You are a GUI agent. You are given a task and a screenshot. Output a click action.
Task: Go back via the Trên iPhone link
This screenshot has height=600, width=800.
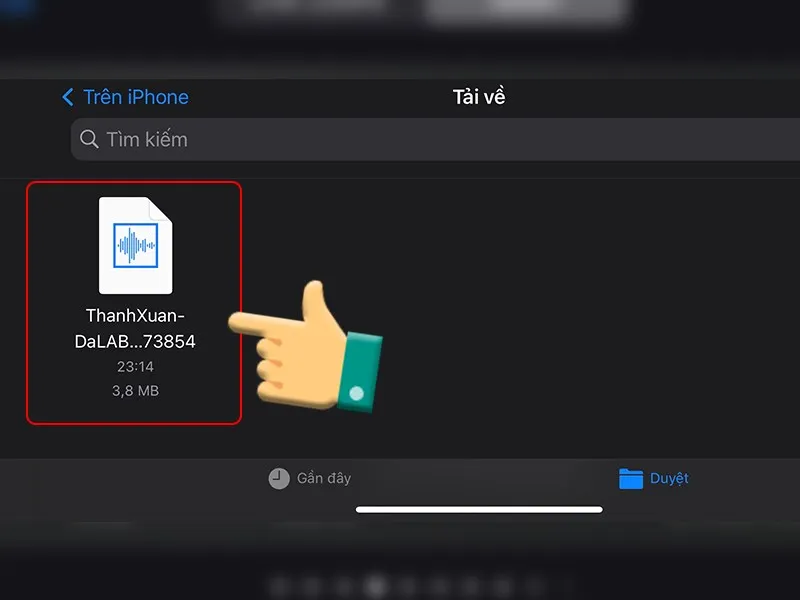pyautogui.click(x=135, y=97)
